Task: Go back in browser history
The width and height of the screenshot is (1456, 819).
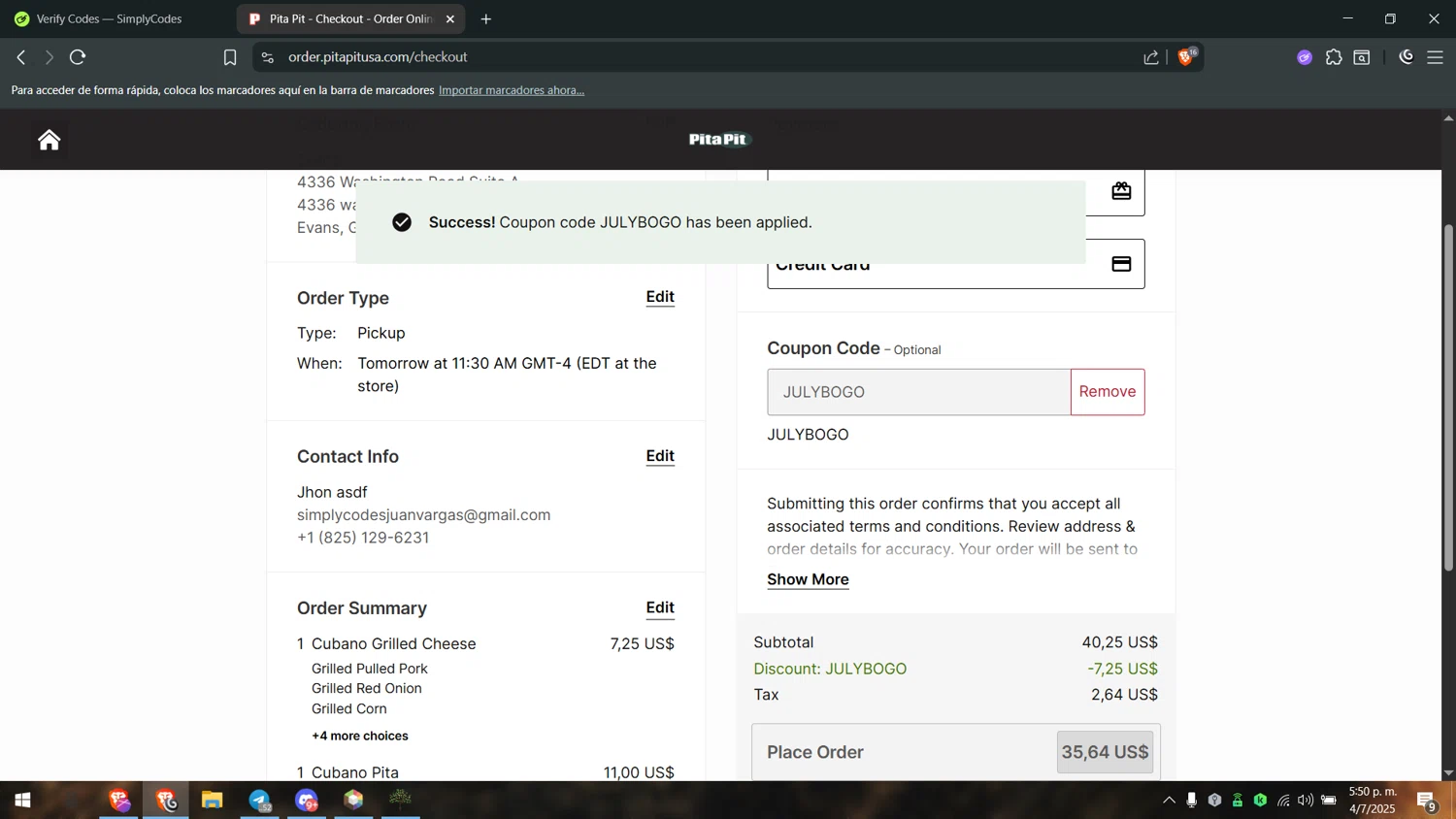Action: click(x=21, y=57)
